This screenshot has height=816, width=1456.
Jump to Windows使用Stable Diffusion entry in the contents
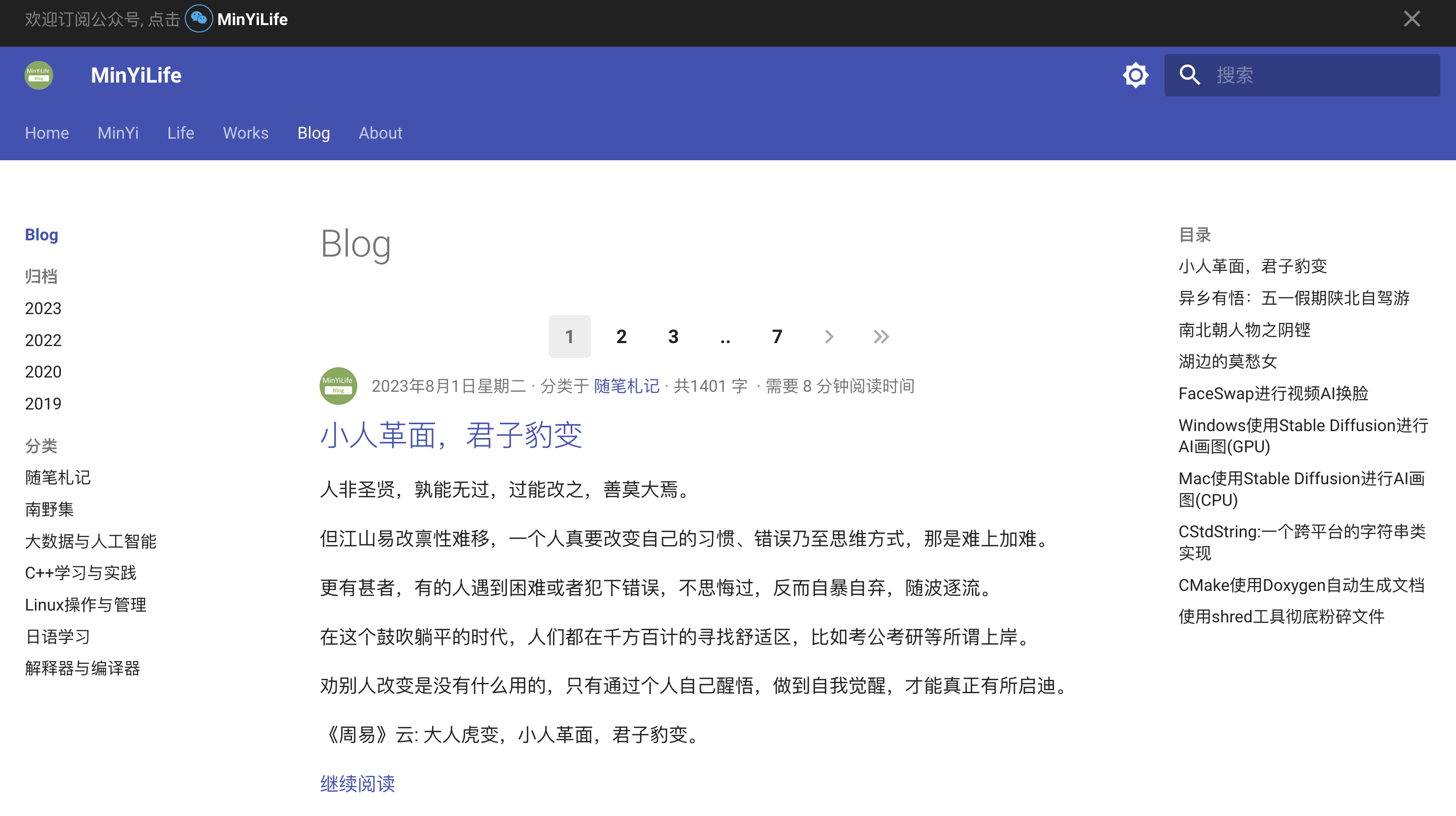click(x=1304, y=436)
